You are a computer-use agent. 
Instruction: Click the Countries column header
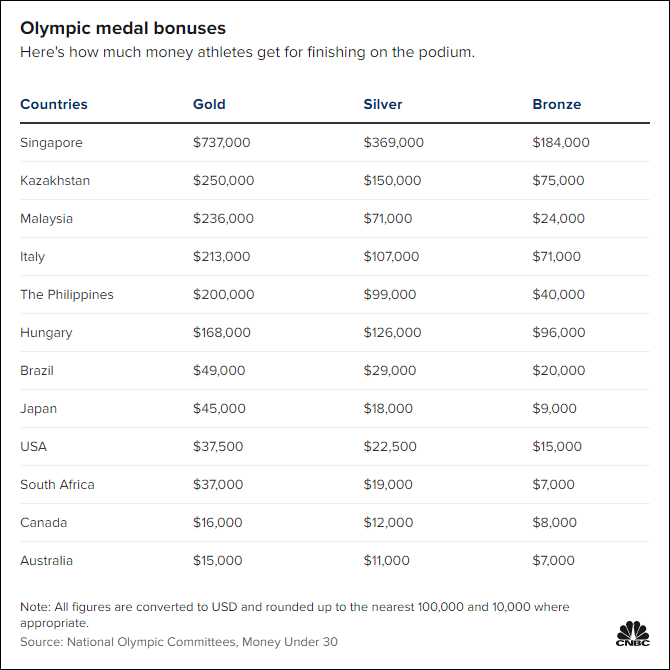tap(54, 104)
